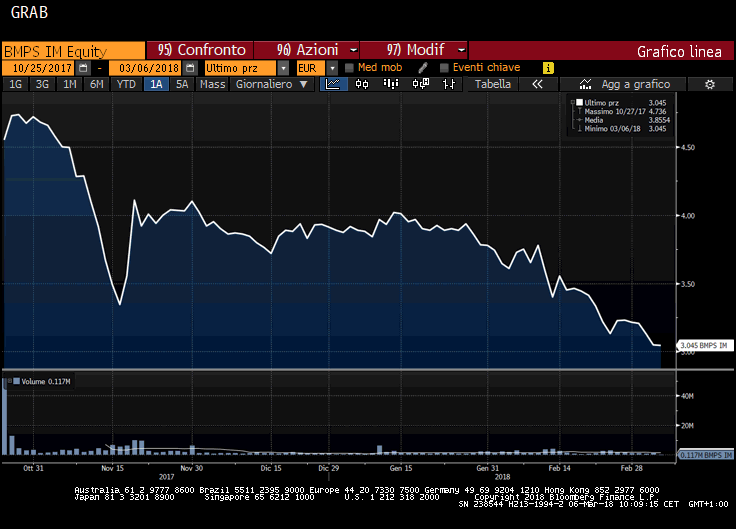Click Agg a grafico button
Image resolution: width=736 pixels, height=529 pixels.
click(623, 84)
